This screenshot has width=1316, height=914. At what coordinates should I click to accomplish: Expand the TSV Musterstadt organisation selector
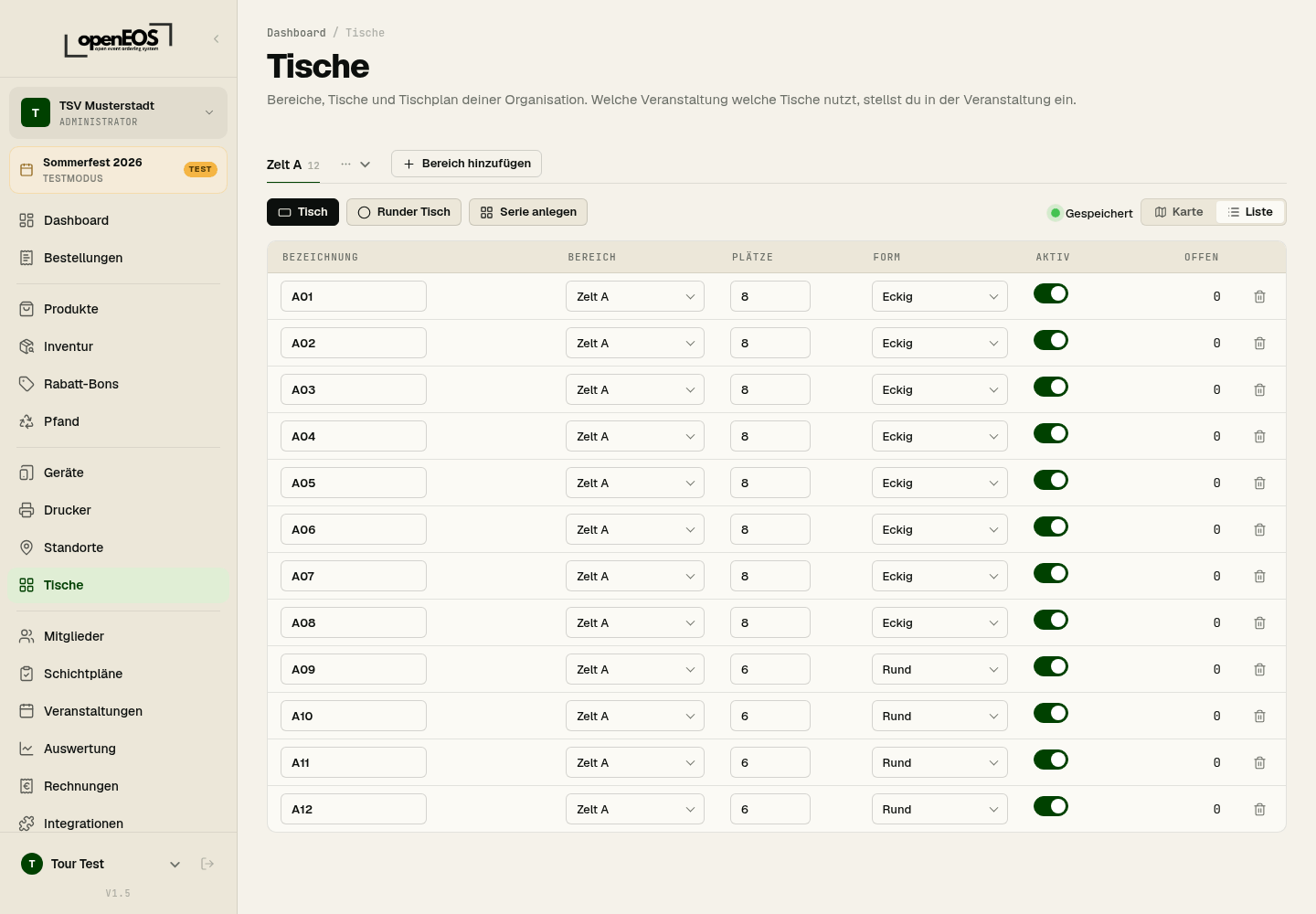point(119,113)
